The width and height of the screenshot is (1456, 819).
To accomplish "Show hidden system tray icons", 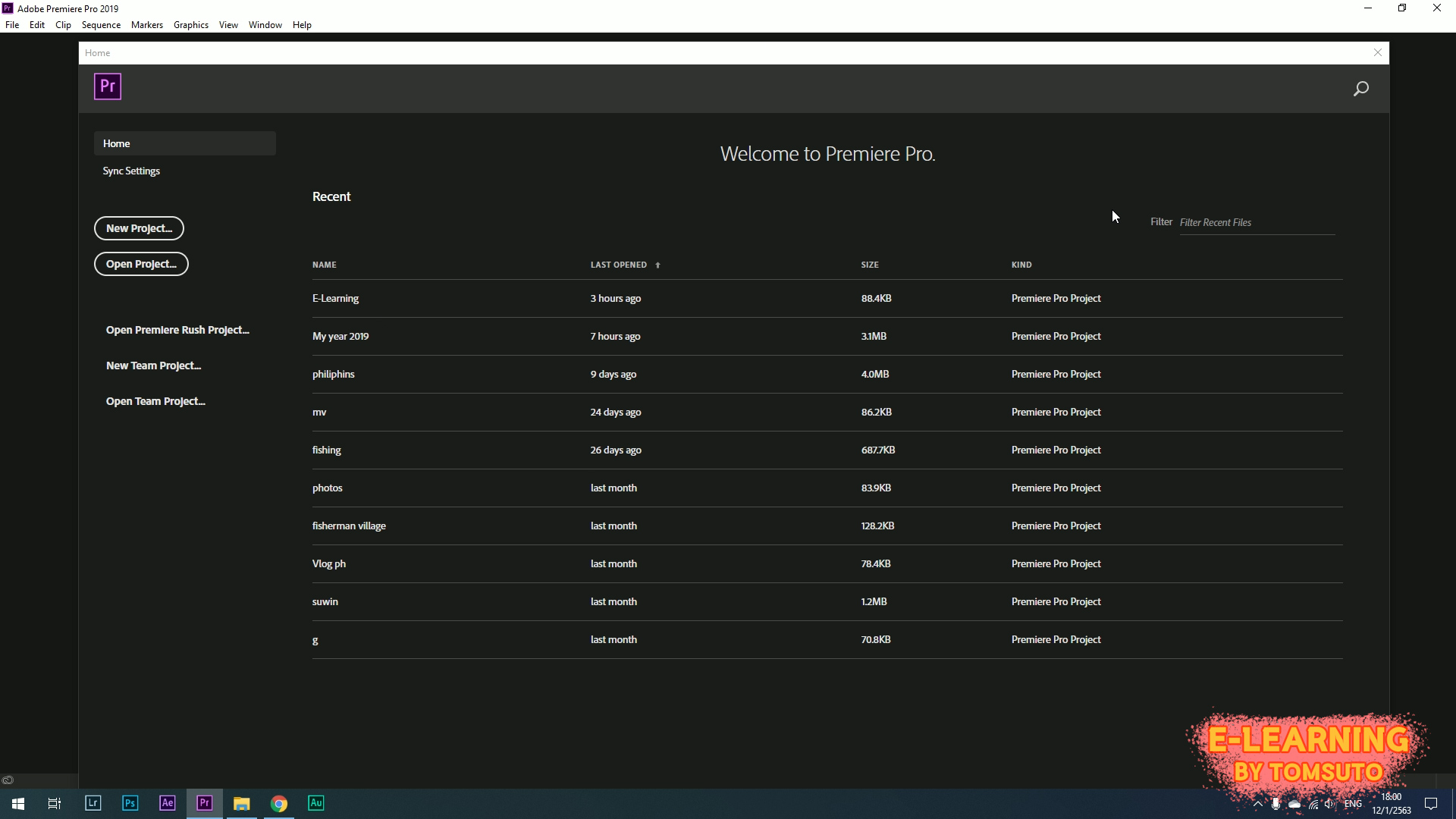I will [1258, 804].
